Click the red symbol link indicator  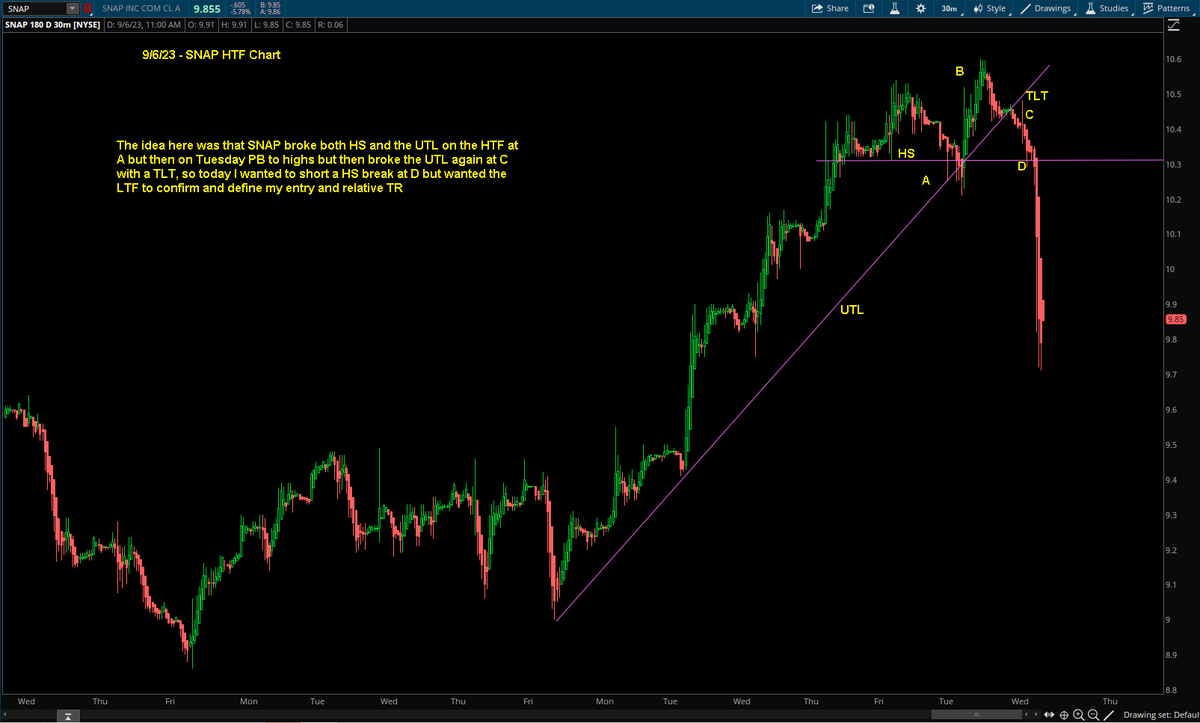tap(87, 8)
